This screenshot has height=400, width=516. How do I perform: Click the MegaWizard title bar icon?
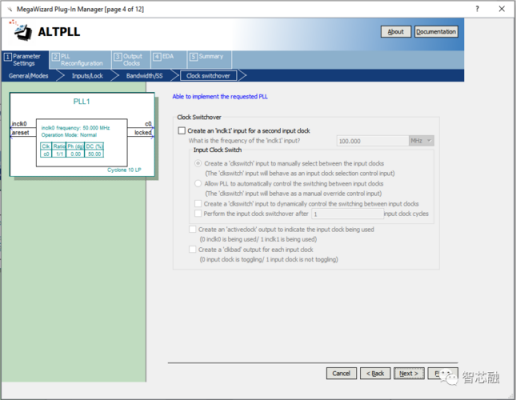10,9
